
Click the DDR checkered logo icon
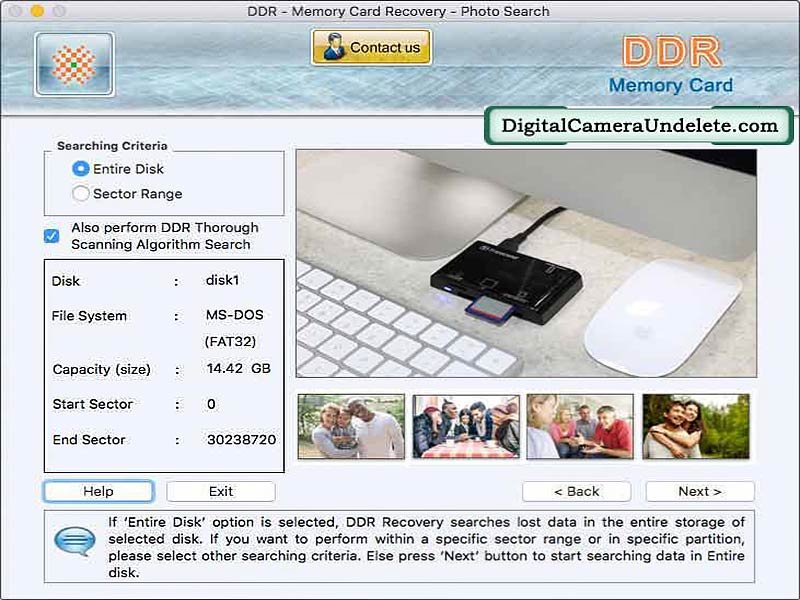tap(74, 64)
